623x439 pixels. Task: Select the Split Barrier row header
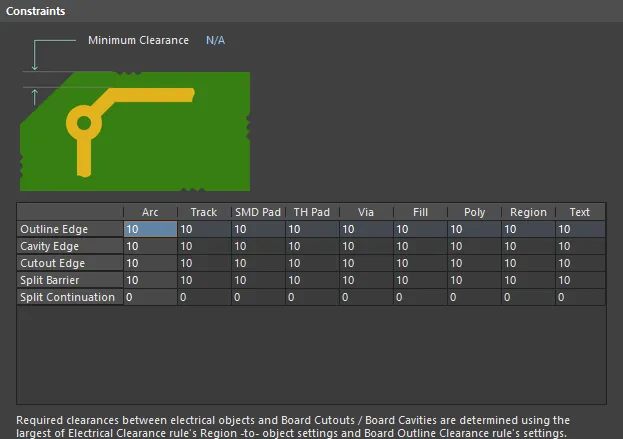70,280
